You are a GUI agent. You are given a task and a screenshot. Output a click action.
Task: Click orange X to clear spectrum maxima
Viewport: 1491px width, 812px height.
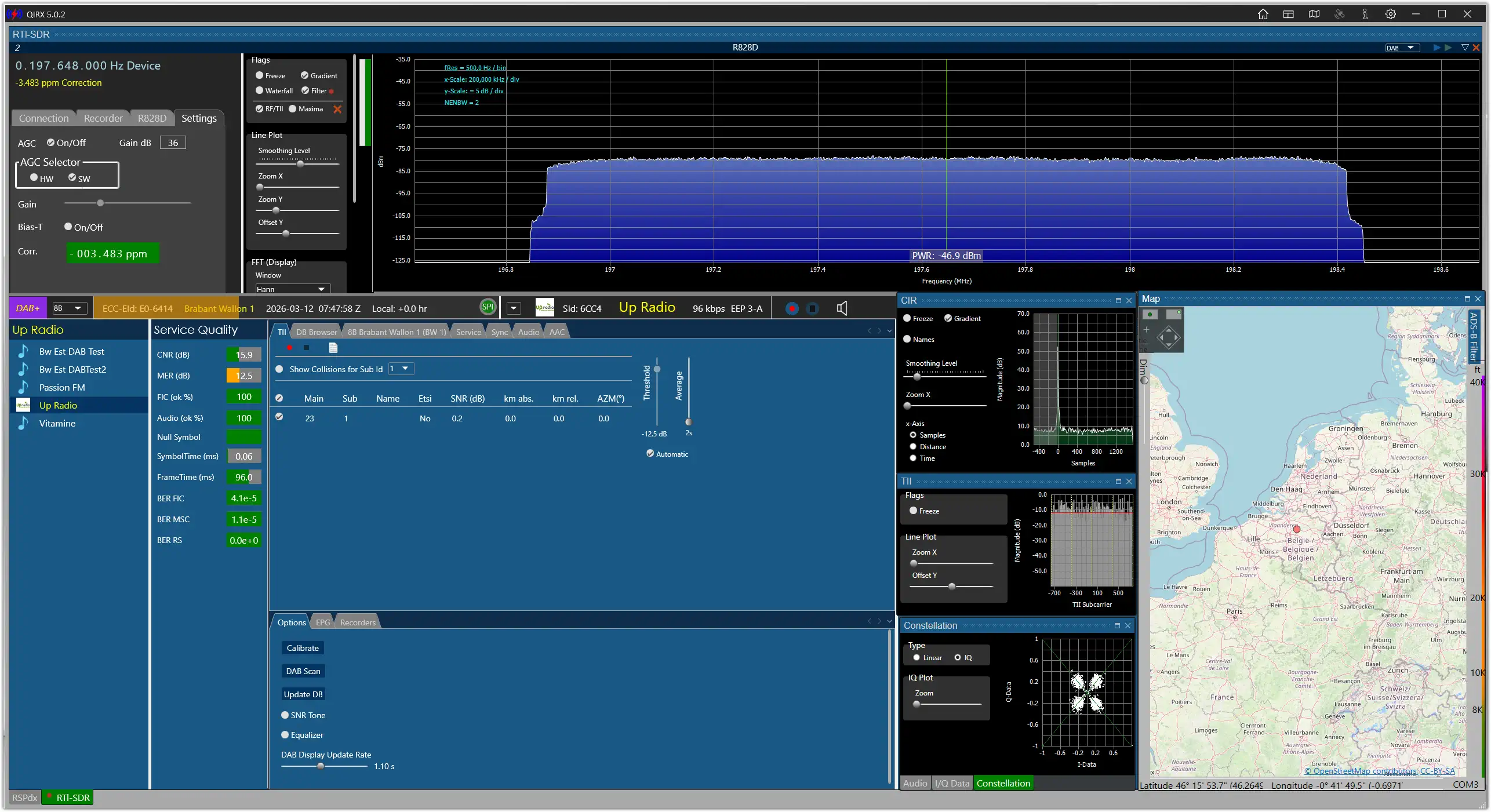point(337,109)
